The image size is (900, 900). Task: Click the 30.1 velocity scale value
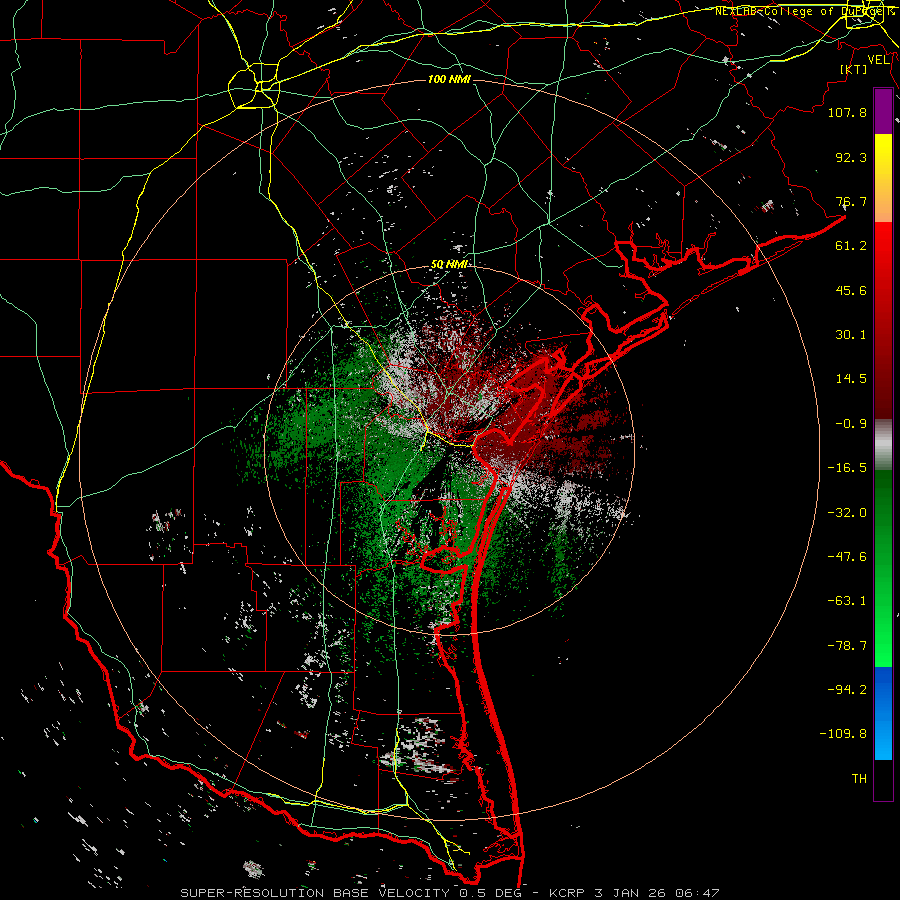click(x=851, y=335)
